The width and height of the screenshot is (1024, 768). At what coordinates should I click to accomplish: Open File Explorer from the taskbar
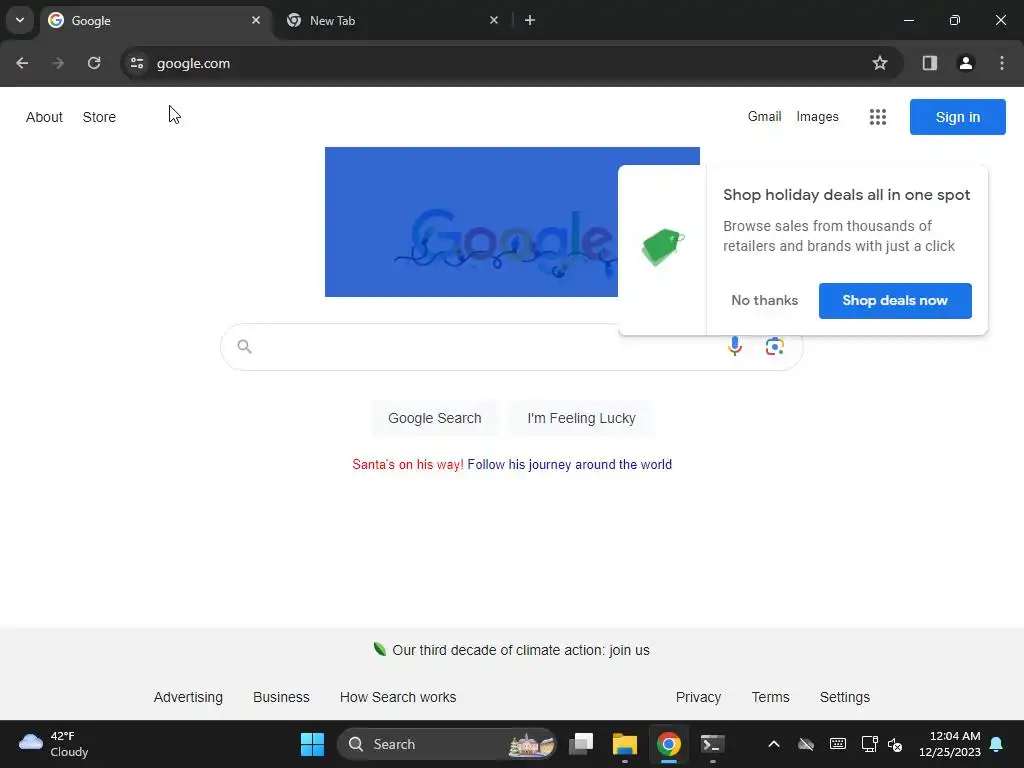coord(624,744)
